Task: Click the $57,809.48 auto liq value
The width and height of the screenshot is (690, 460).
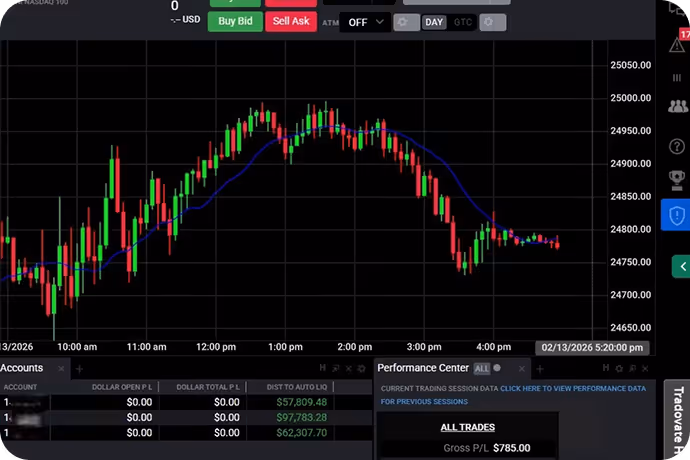Action: point(301,402)
